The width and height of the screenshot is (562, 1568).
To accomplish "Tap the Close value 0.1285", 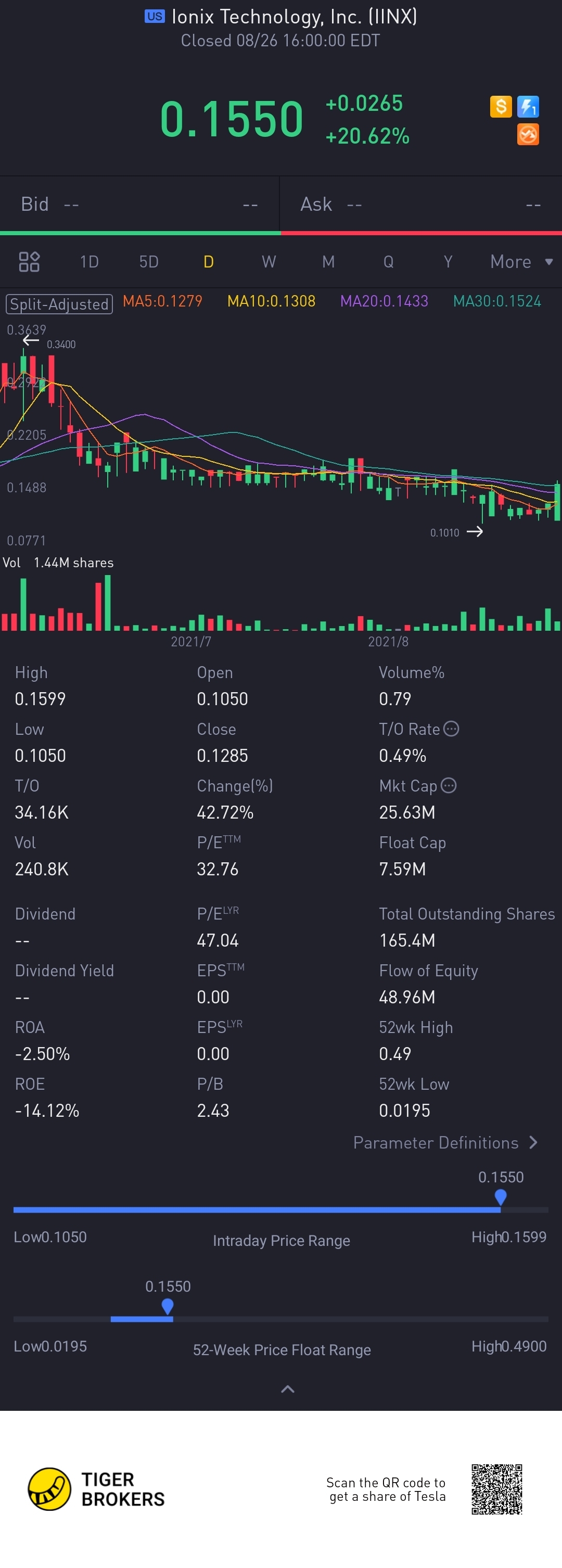I will 222,756.
